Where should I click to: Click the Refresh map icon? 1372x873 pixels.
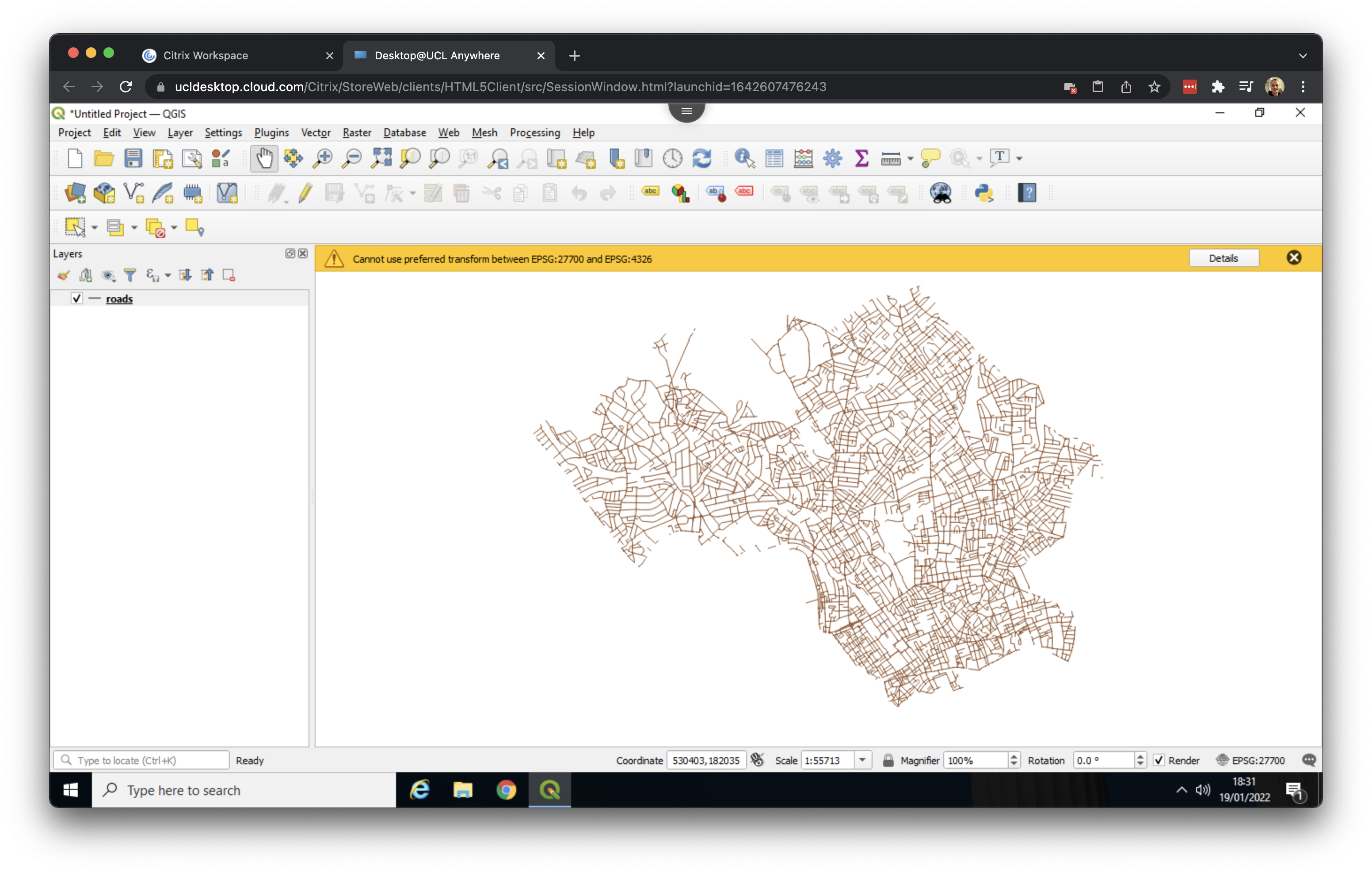coord(702,158)
